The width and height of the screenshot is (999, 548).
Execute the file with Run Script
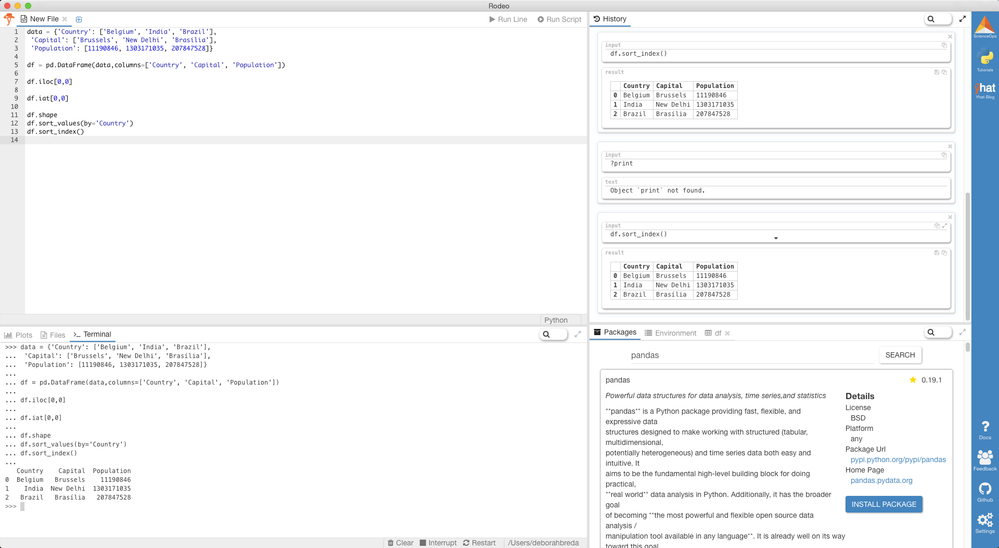click(x=559, y=19)
